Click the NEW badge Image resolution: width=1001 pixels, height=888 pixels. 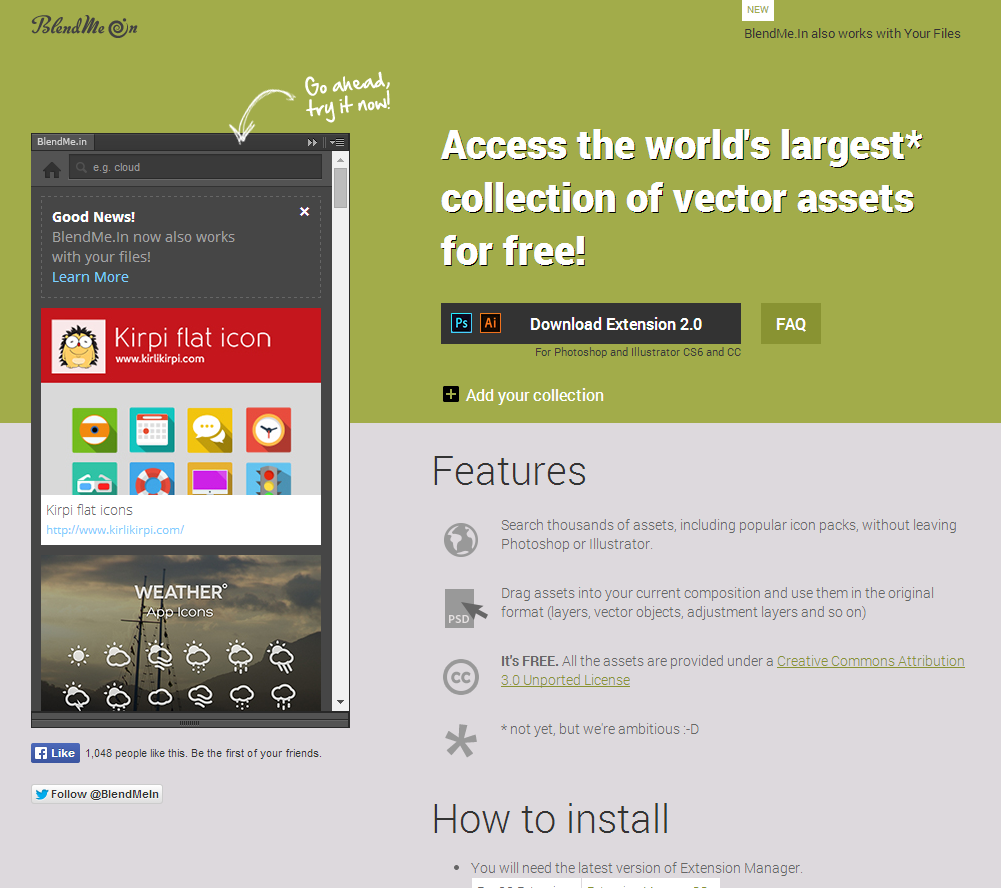pos(758,10)
